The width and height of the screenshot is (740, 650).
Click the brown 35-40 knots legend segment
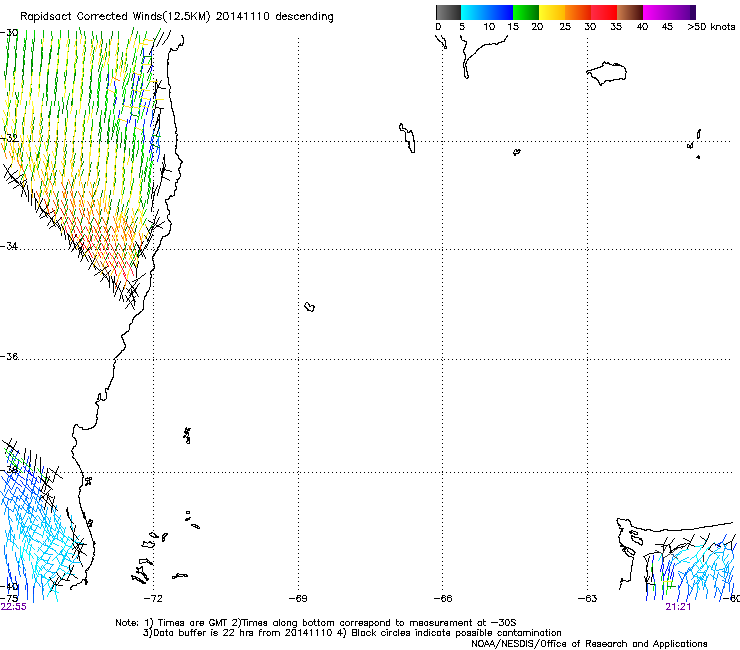coord(630,12)
